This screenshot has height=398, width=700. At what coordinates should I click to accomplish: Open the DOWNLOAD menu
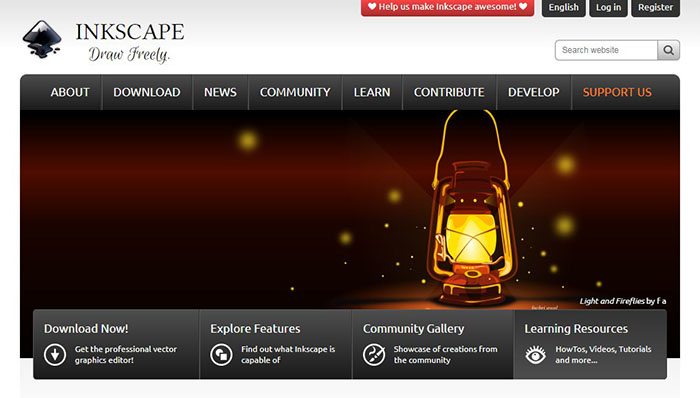click(x=147, y=92)
